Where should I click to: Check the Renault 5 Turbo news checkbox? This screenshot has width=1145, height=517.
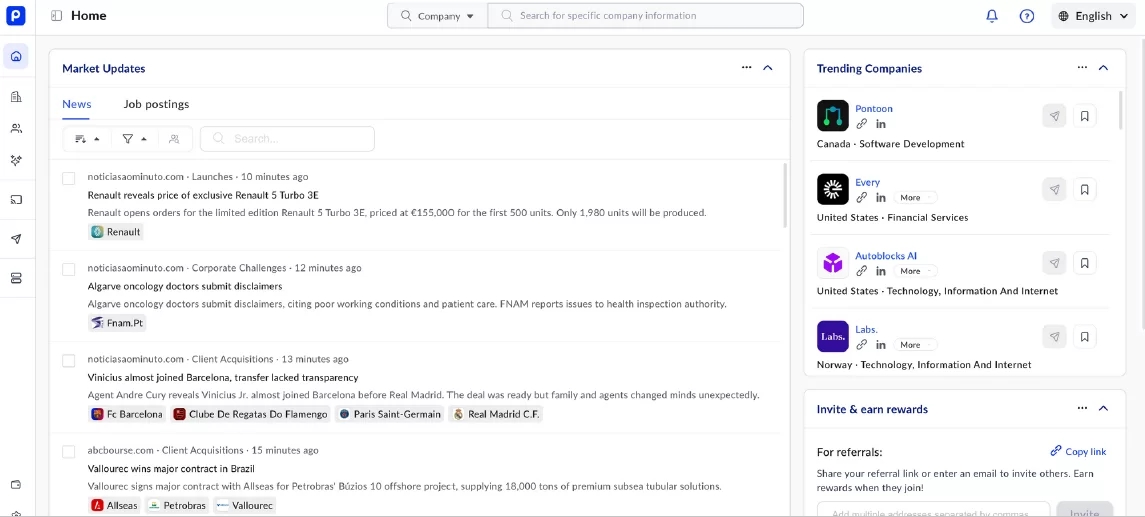[x=69, y=179]
